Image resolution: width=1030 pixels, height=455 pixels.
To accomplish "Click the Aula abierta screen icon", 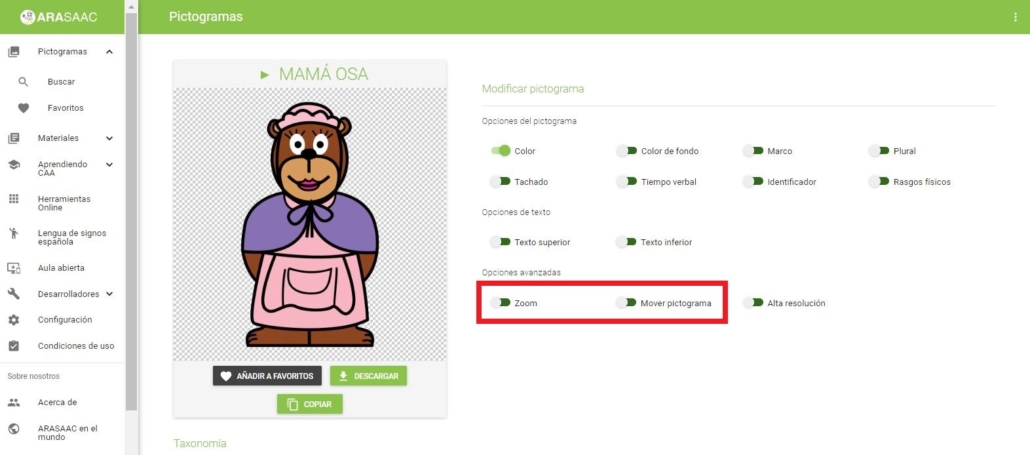I will click(14, 268).
